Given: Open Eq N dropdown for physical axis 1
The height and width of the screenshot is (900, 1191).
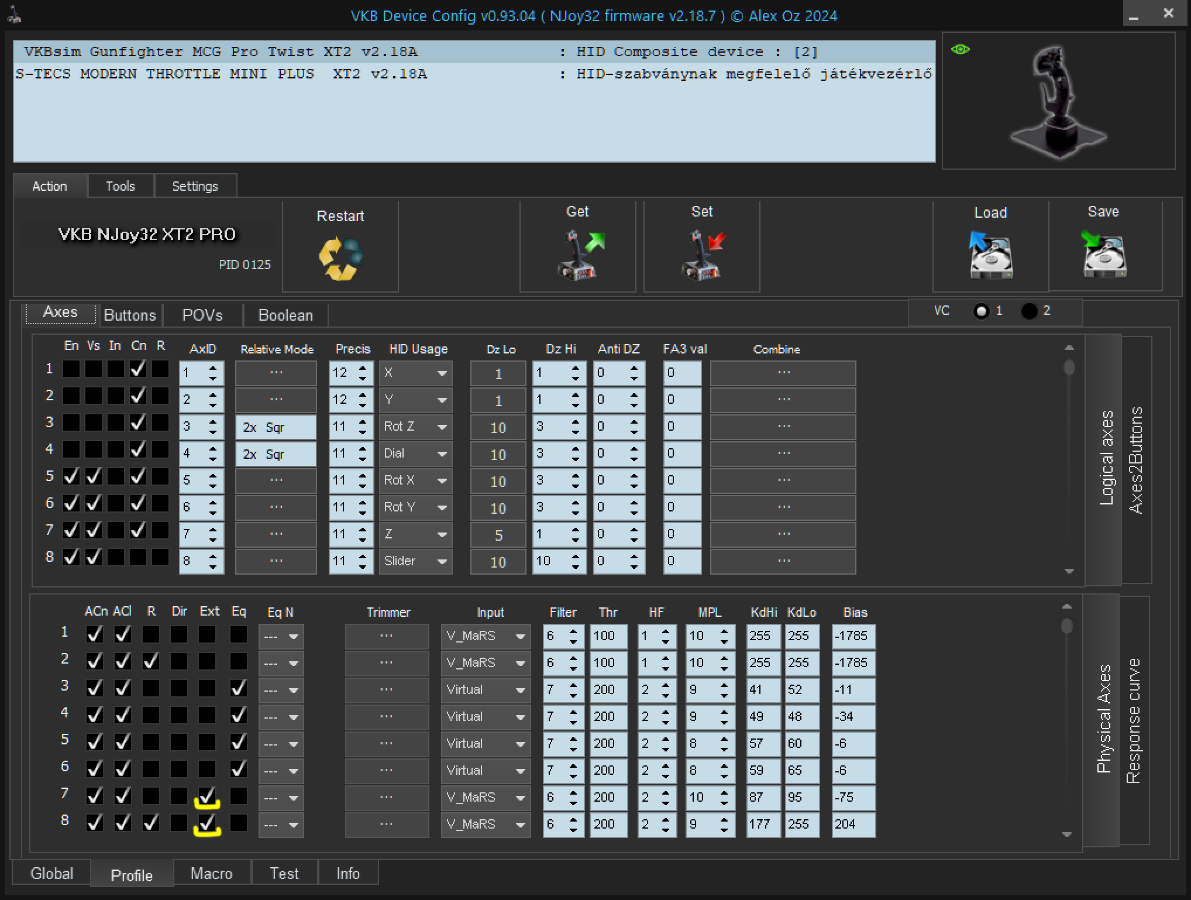Looking at the screenshot, I should [281, 636].
